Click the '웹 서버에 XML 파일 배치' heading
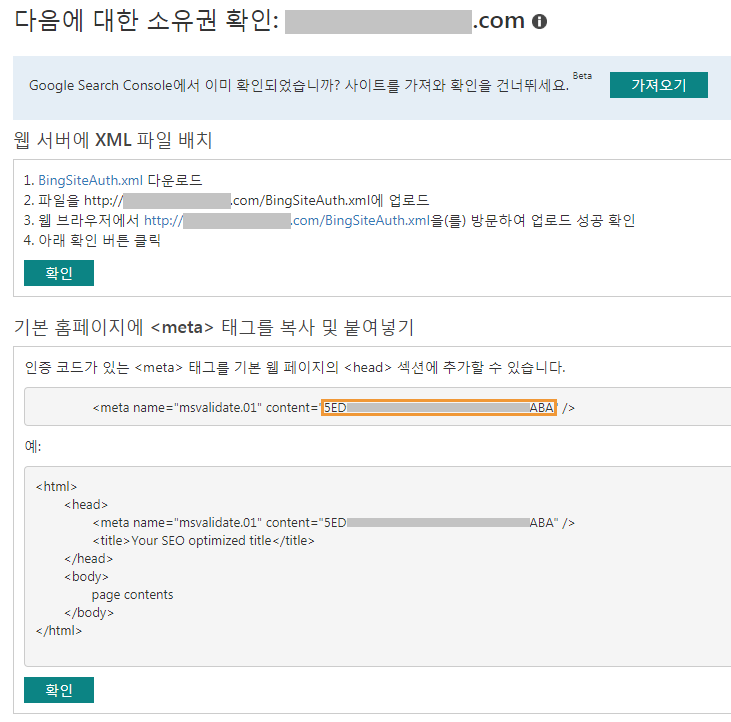The image size is (731, 722). pyautogui.click(x=113, y=140)
